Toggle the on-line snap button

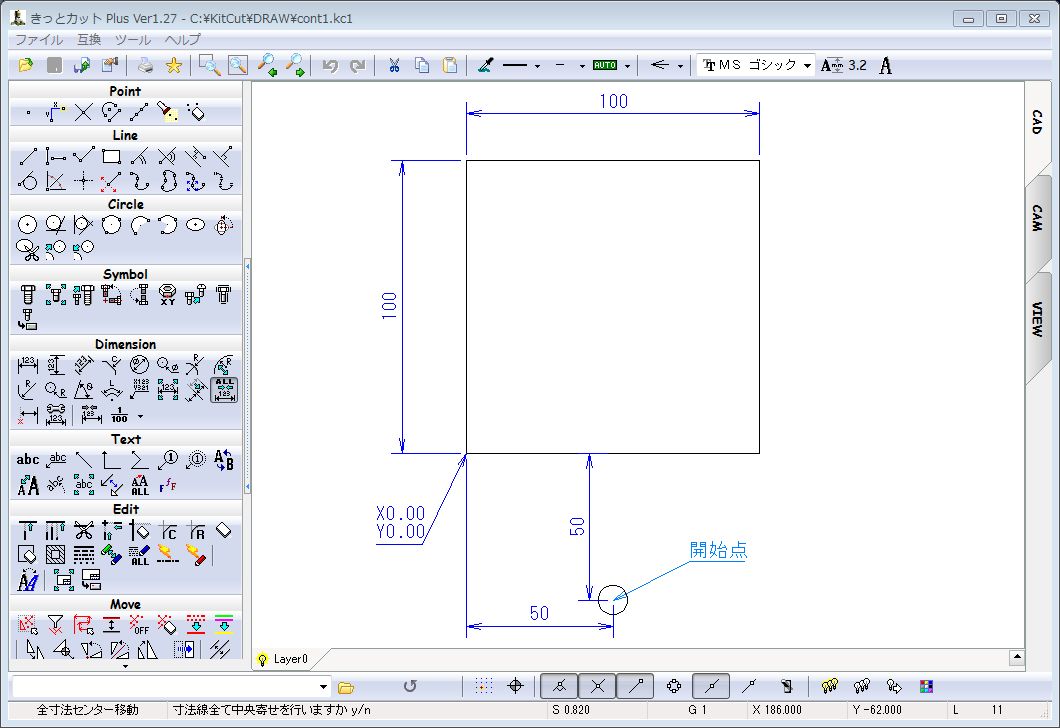749,686
